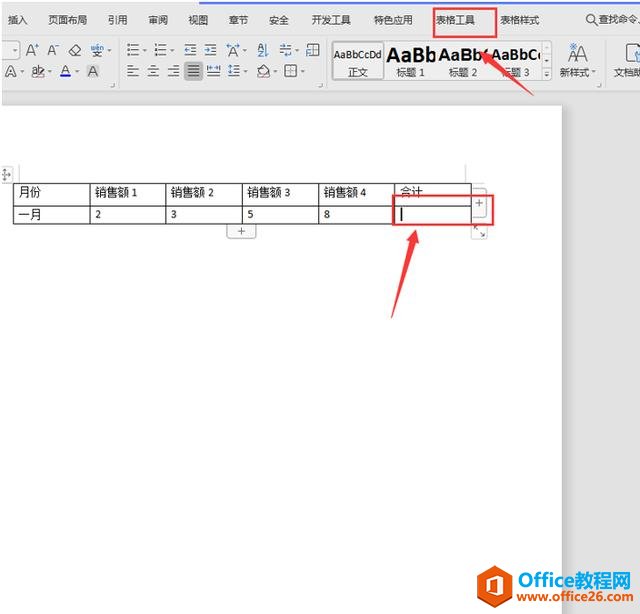The height and width of the screenshot is (614, 640).
Task: Click the center align icon
Action: [153, 71]
